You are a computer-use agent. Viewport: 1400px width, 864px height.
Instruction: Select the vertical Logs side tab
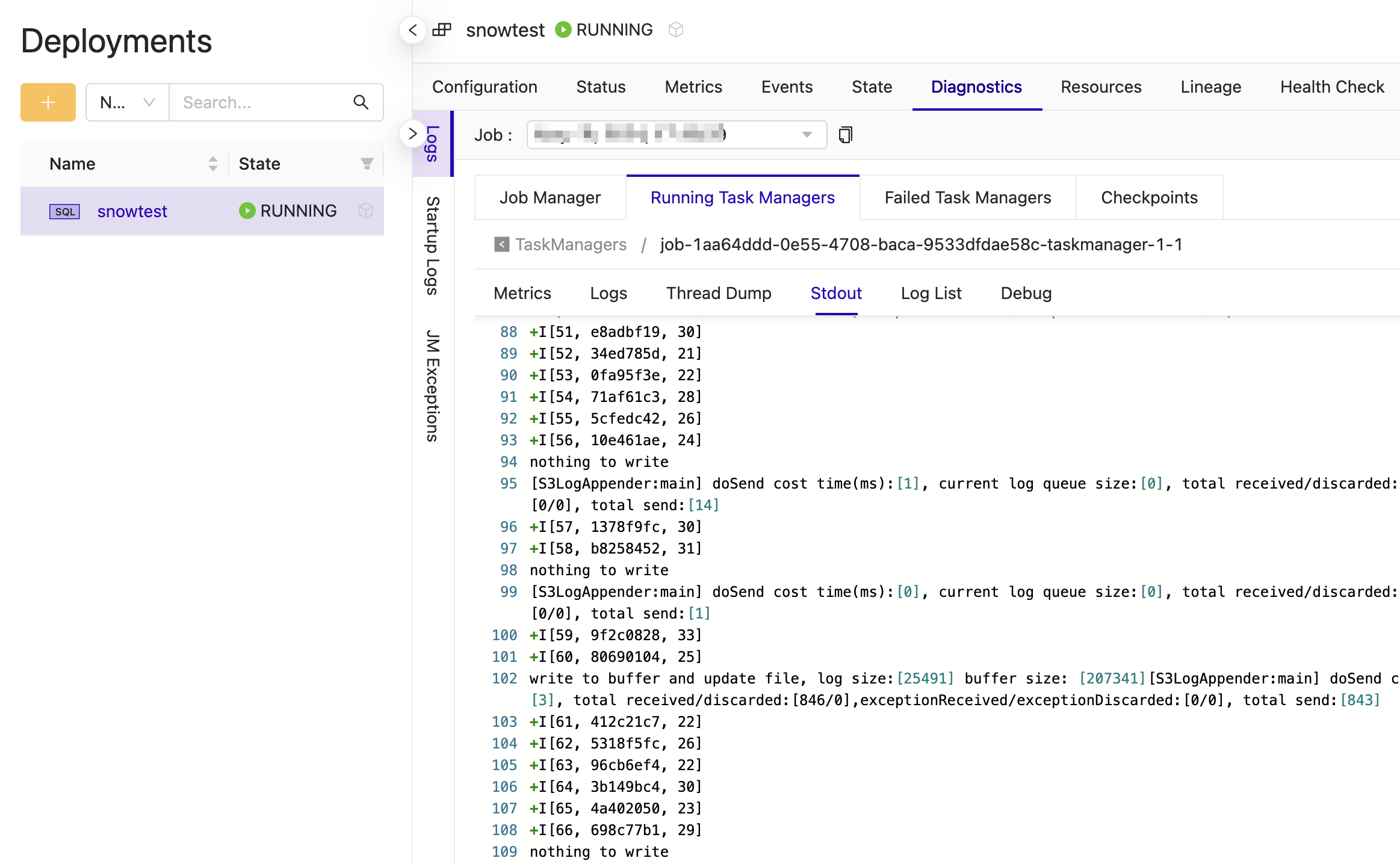coord(432,144)
